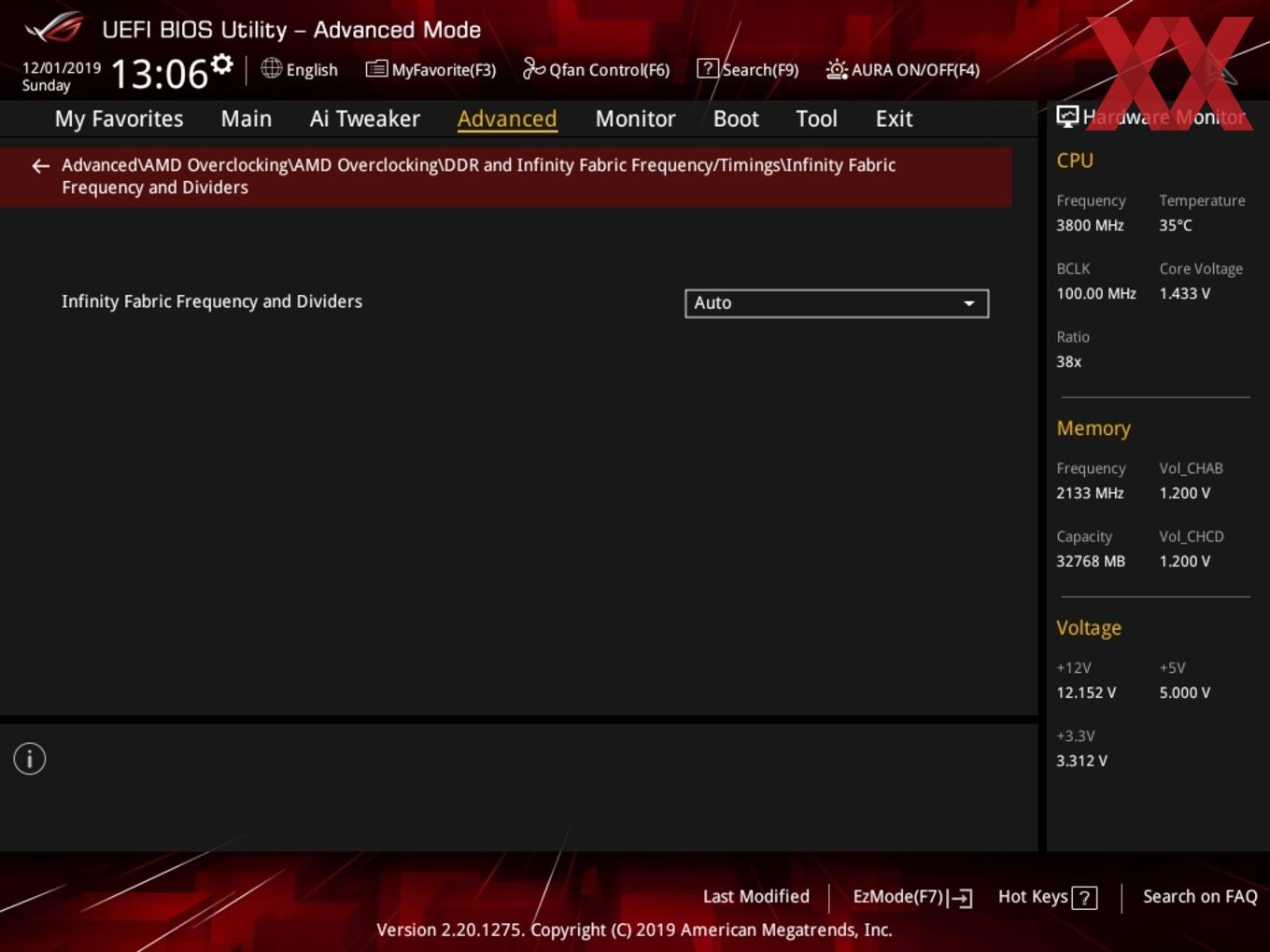1270x952 pixels.
Task: Click +12V value 12.152 V
Action: click(x=1086, y=693)
